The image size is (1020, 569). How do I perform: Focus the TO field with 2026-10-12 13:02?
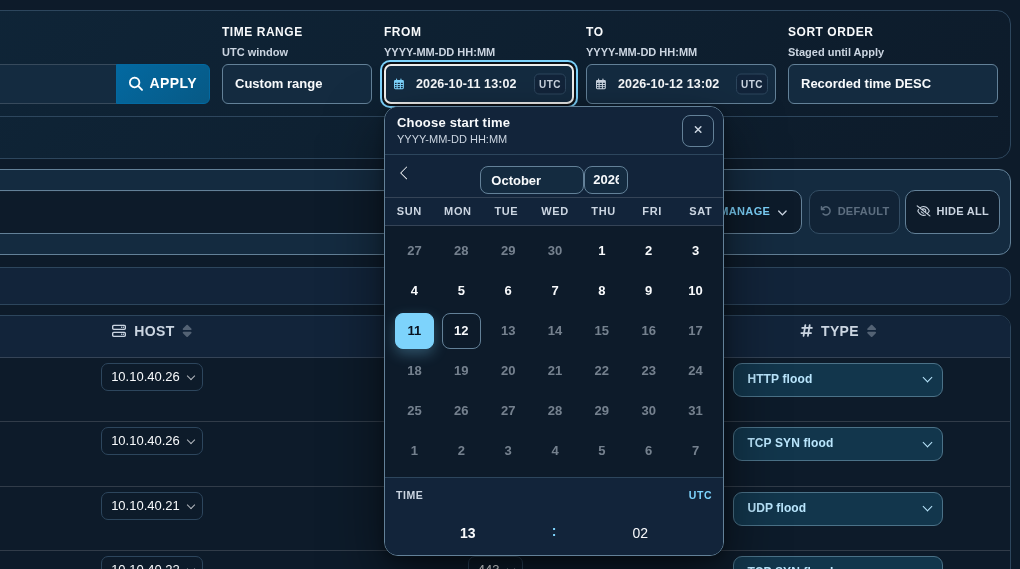[x=680, y=84]
